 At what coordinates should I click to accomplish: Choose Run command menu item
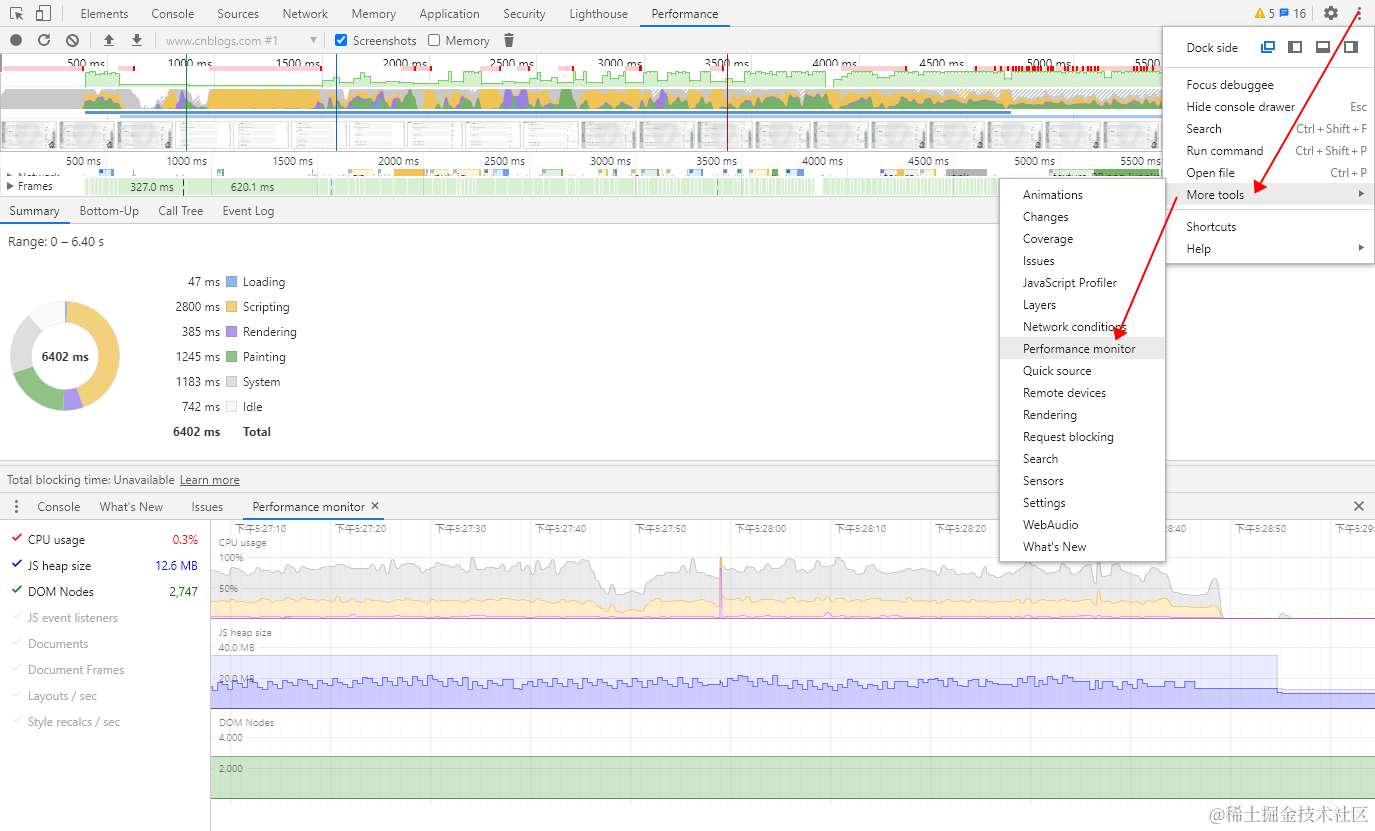[1270, 151]
